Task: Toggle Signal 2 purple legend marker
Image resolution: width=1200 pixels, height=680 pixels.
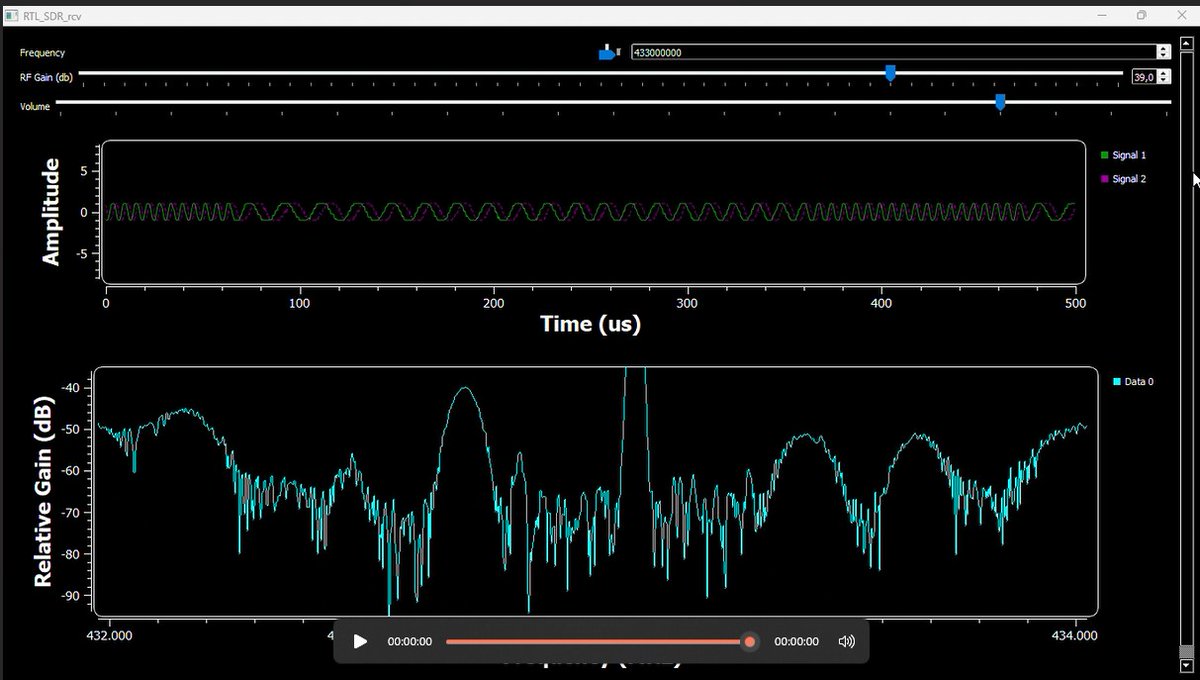Action: click(x=1104, y=179)
